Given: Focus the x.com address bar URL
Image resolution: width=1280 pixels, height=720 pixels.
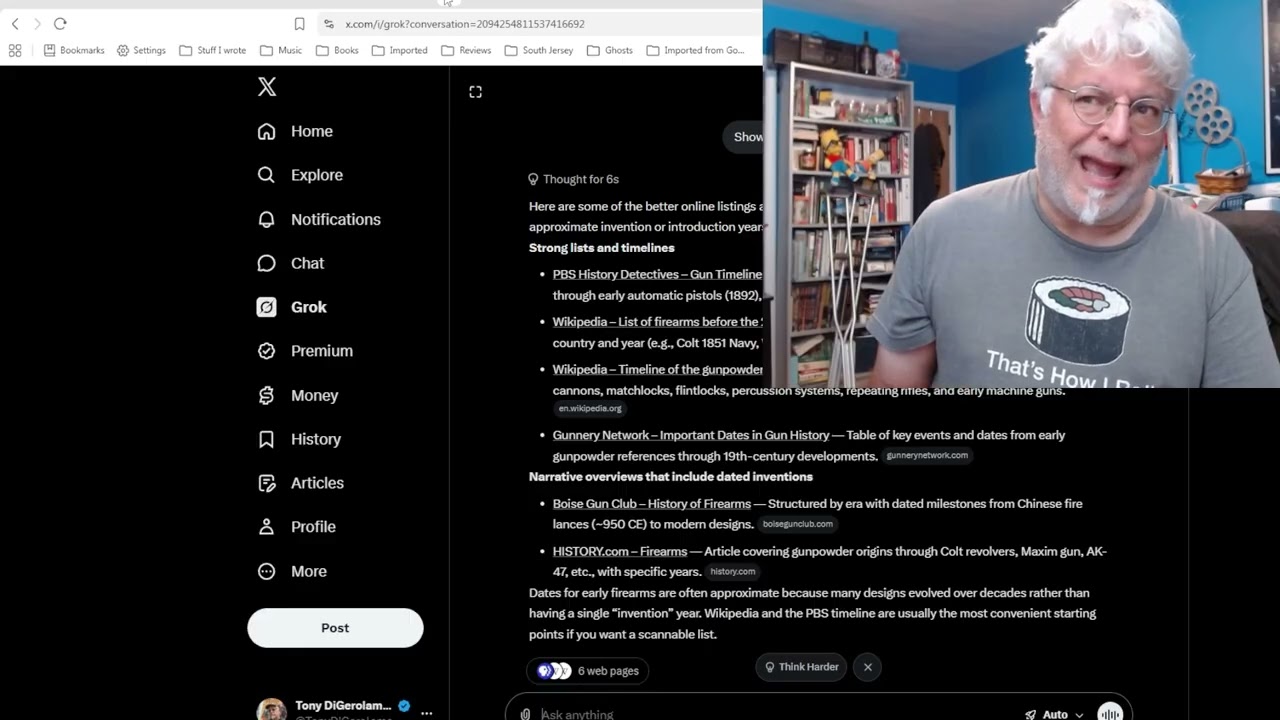Looking at the screenshot, I should (465, 24).
